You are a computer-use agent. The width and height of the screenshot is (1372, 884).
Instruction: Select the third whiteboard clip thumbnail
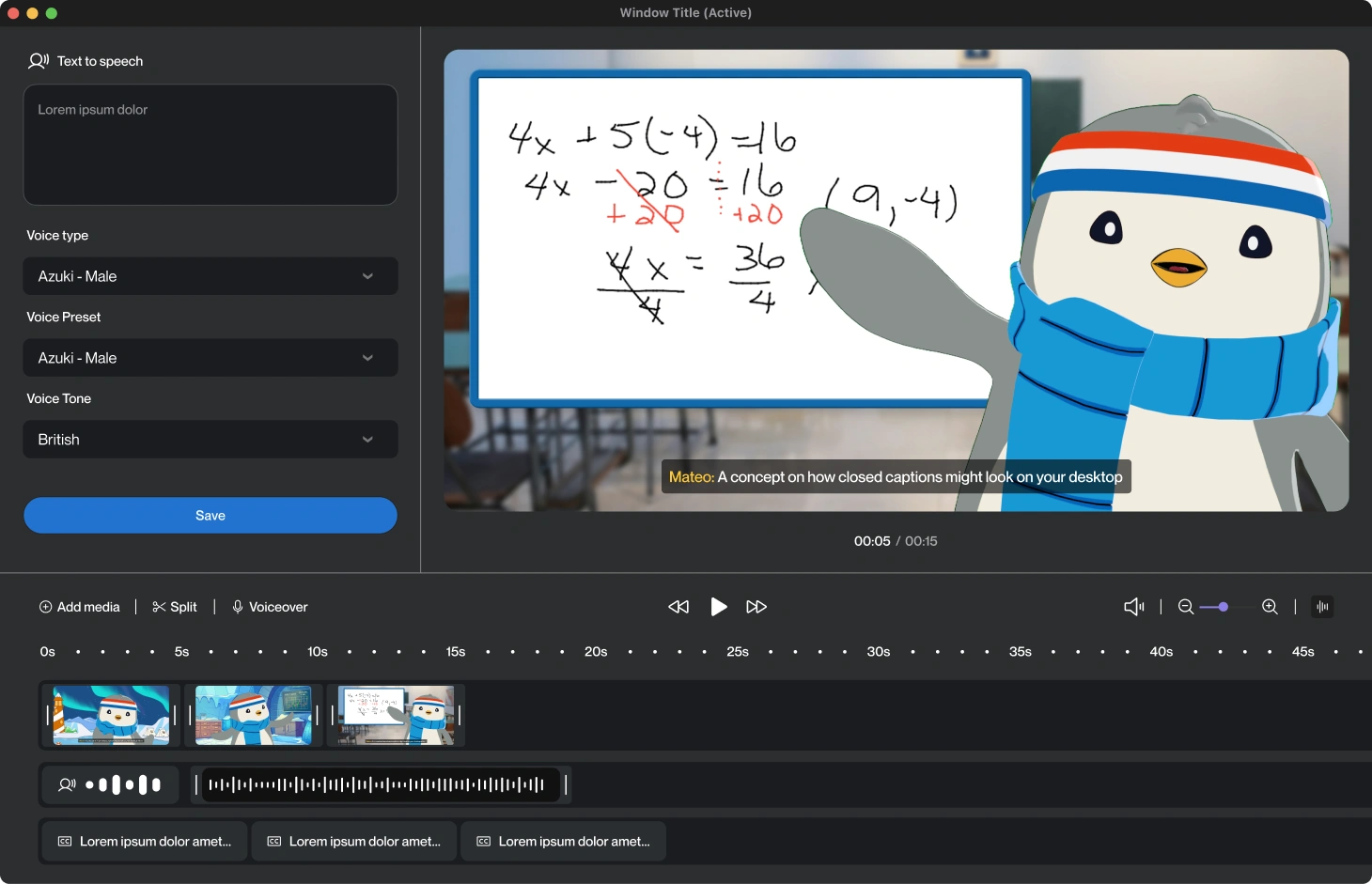point(396,715)
